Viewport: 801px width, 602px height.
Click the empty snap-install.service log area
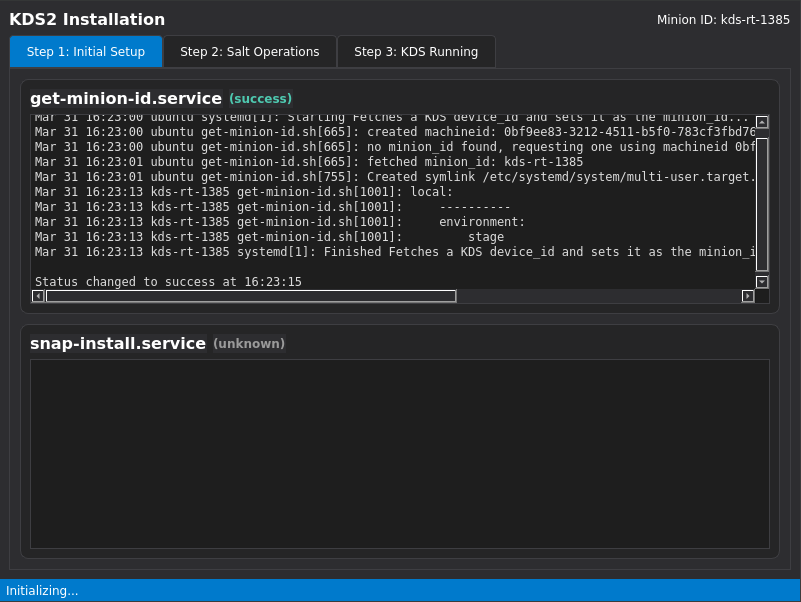tap(400, 454)
